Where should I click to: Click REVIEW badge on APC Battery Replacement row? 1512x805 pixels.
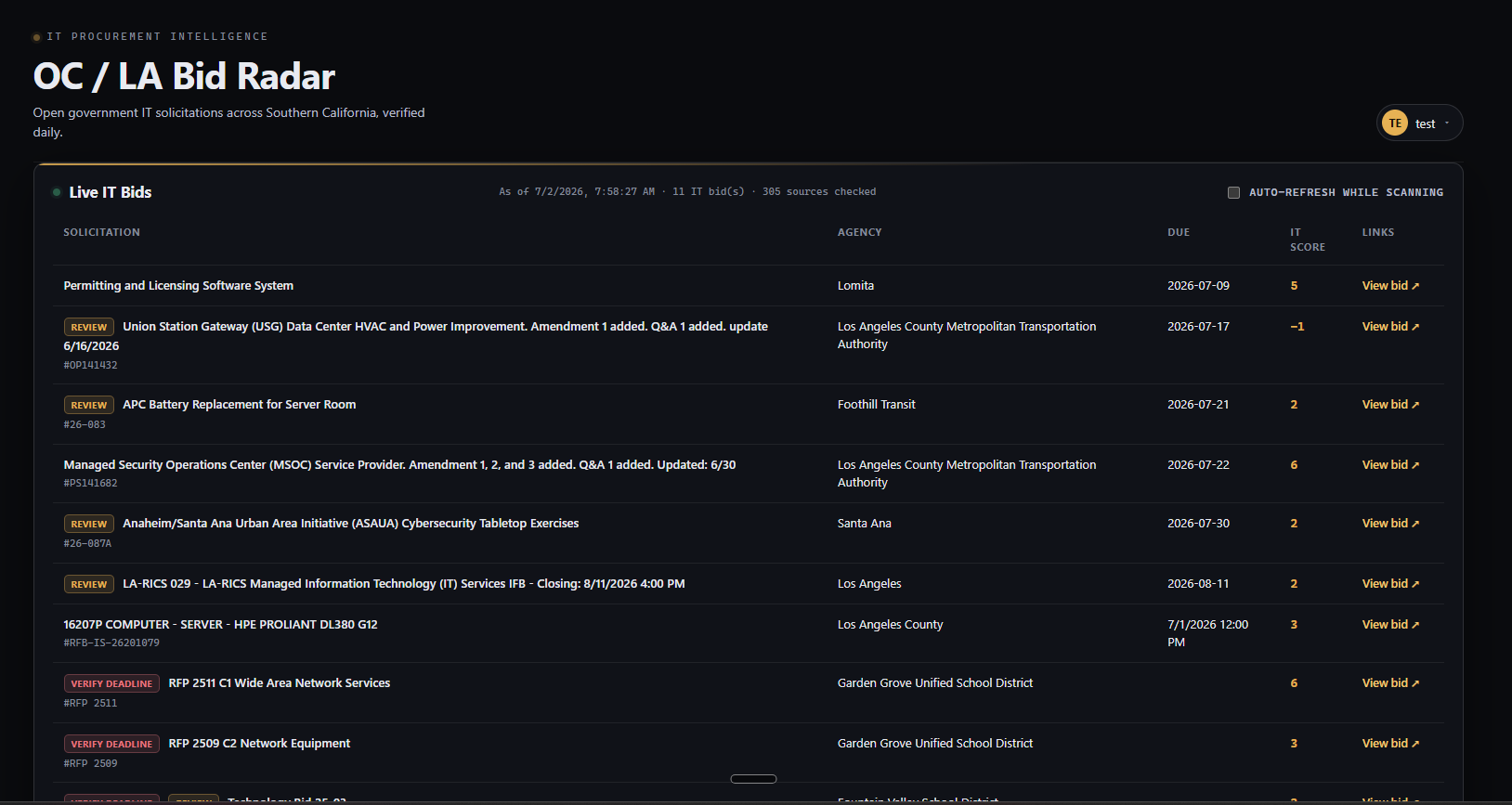point(89,405)
